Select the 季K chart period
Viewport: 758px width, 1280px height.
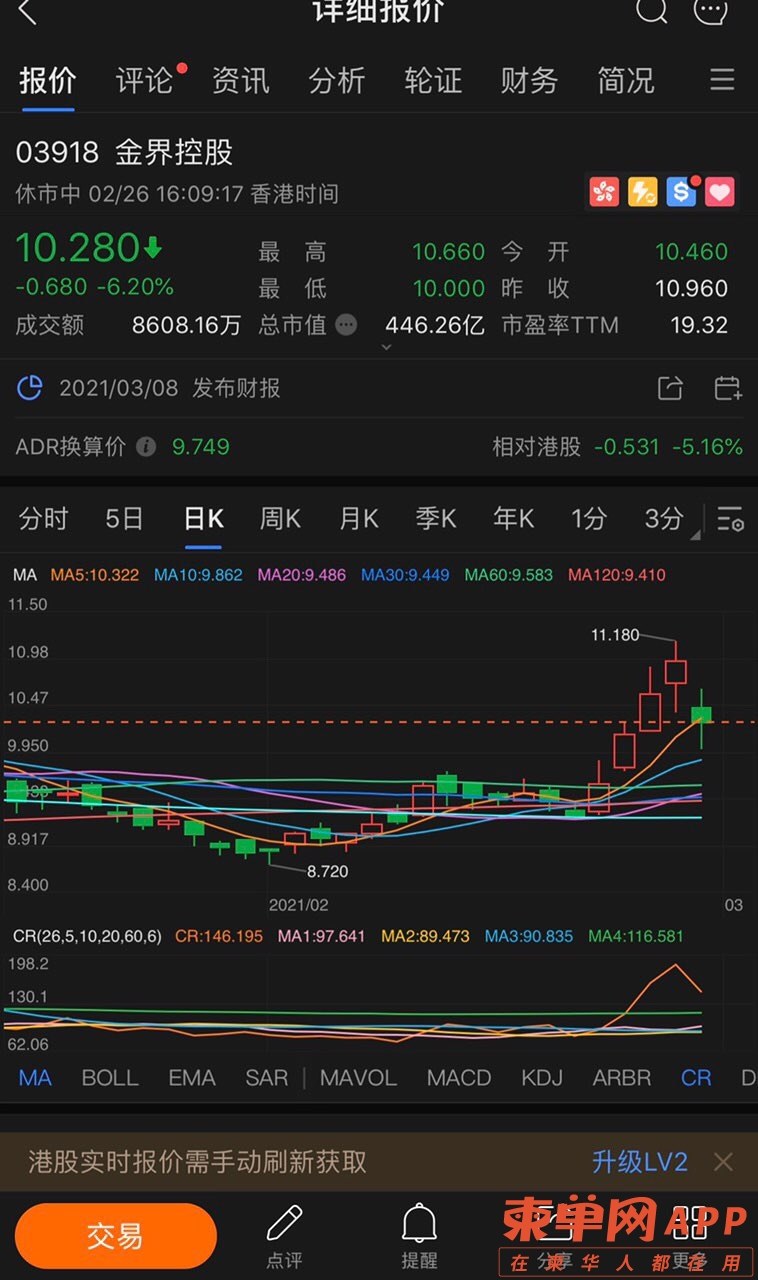436,519
